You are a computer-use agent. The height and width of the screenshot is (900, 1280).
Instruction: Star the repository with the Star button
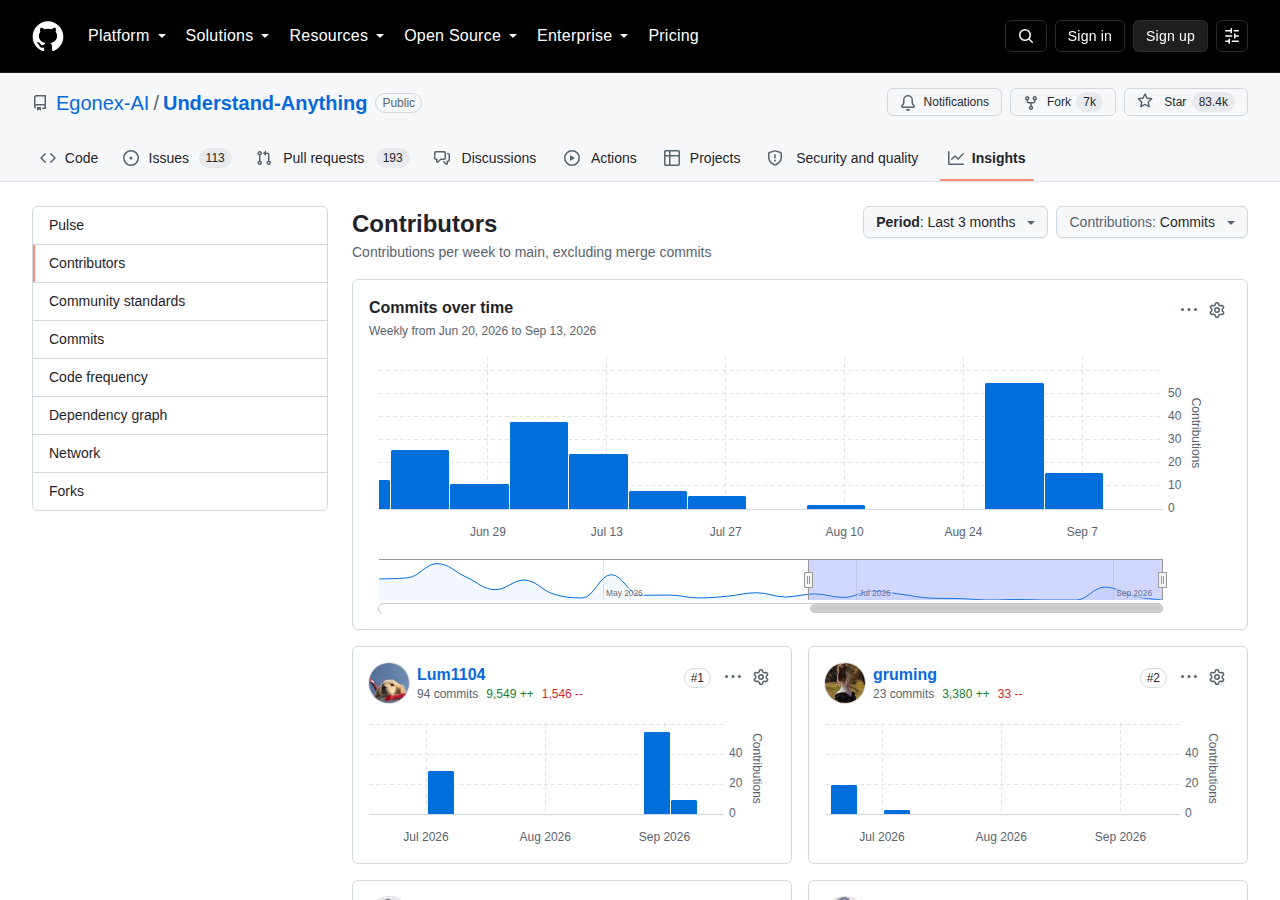1186,102
